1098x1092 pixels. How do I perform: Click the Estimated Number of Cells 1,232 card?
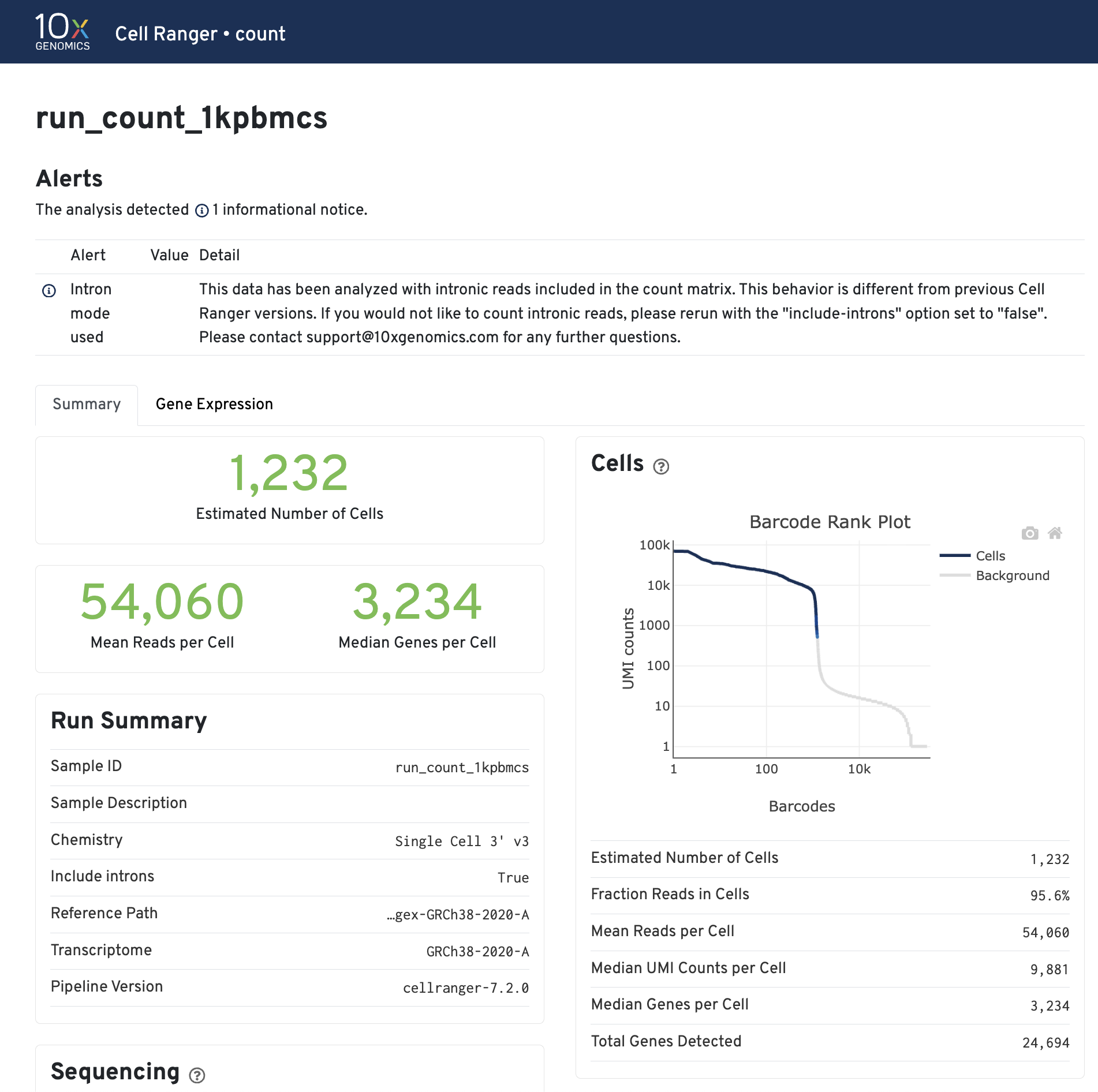[289, 489]
